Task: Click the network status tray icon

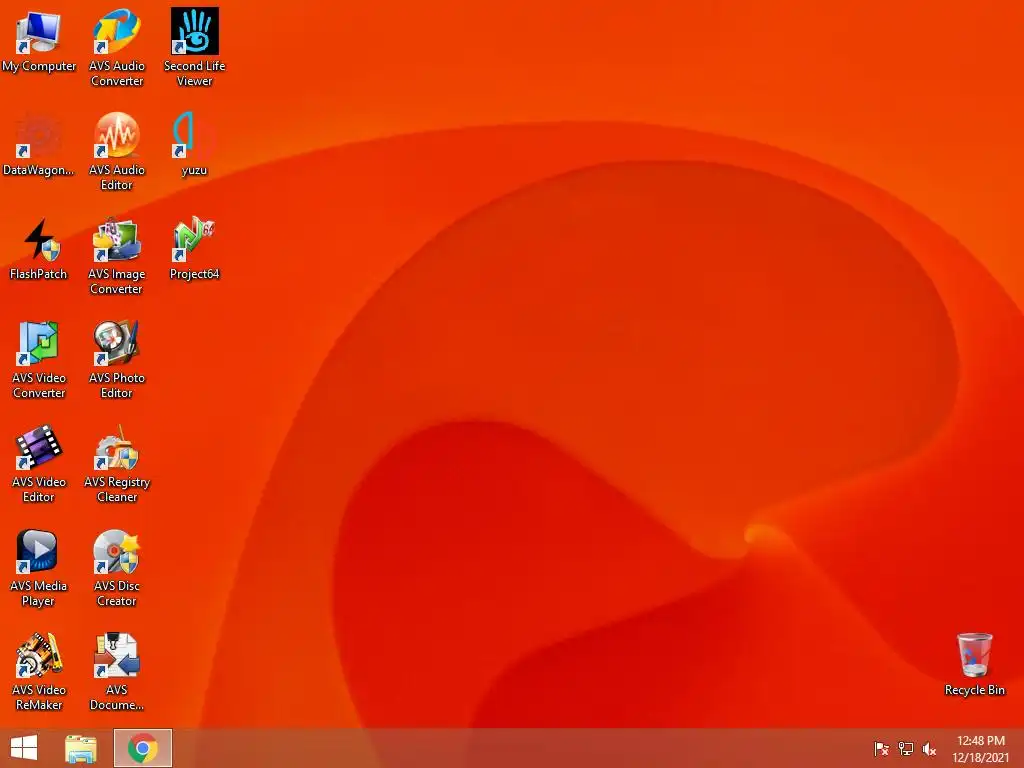Action: 906,748
